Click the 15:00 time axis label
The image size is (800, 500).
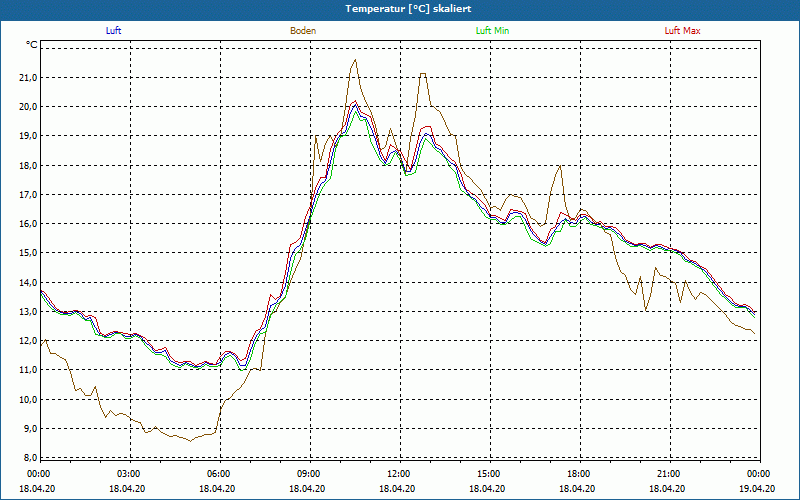coord(490,474)
